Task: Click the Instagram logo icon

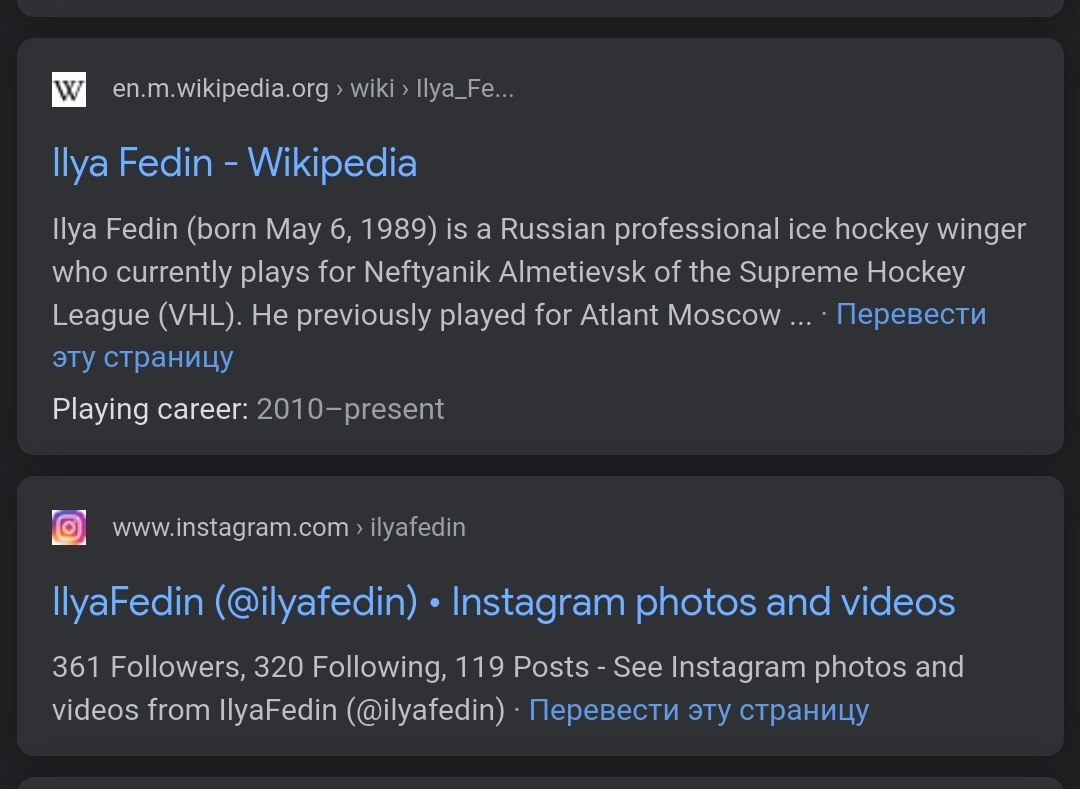Action: (x=69, y=527)
